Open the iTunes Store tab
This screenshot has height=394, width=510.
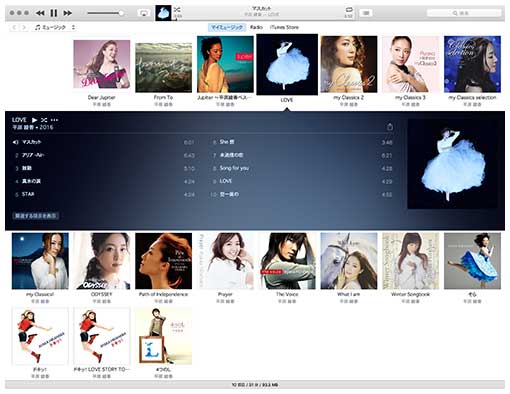click(284, 27)
